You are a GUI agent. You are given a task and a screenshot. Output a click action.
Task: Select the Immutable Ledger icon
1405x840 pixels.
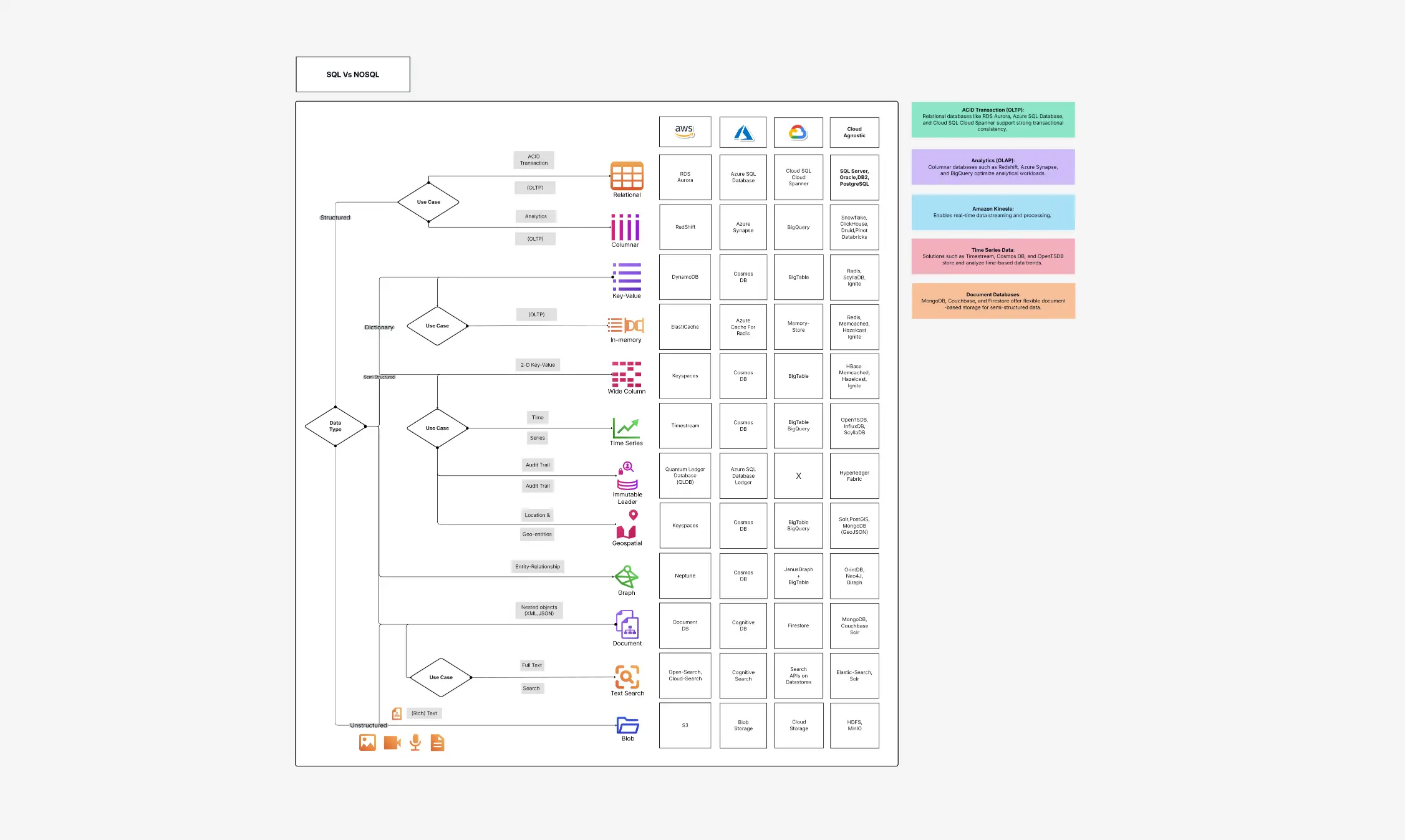click(627, 476)
